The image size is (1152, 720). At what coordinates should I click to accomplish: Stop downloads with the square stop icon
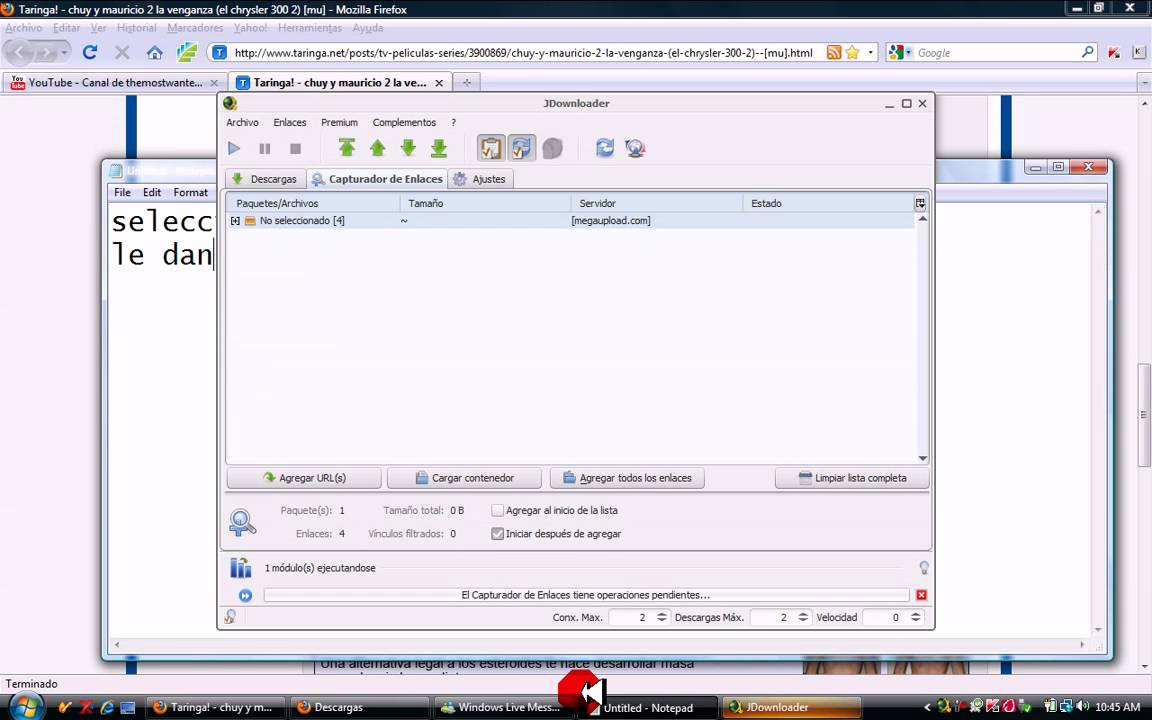(295, 148)
